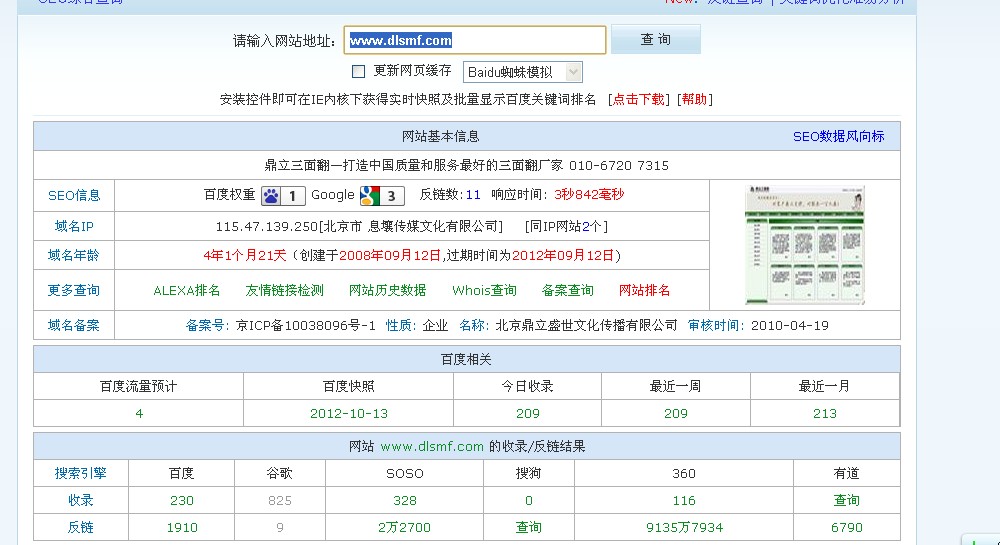1000x545 pixels.
Task: Click Baidu 收录 value 230
Action: tap(182, 501)
